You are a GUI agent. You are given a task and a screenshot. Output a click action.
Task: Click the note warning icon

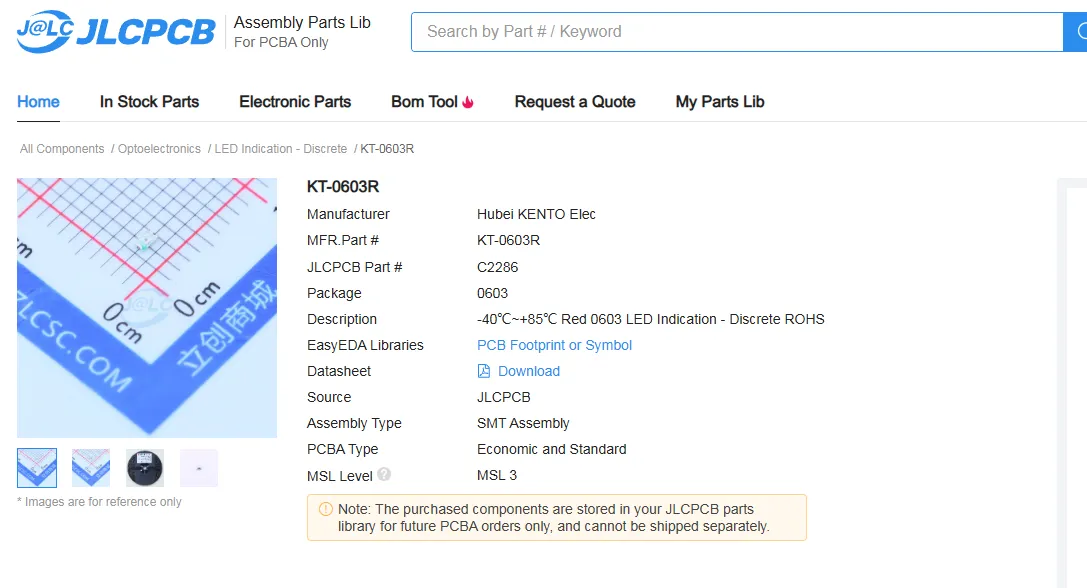(x=325, y=509)
